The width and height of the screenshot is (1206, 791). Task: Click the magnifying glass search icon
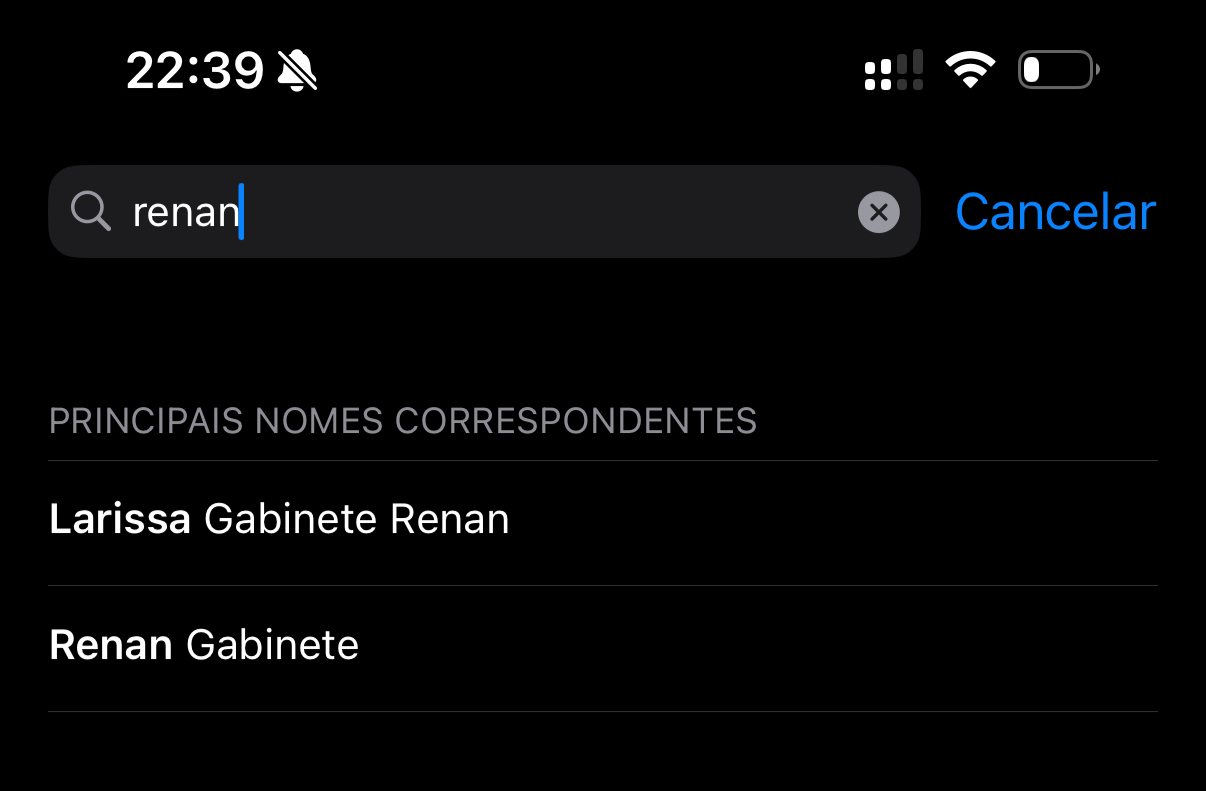pos(91,212)
